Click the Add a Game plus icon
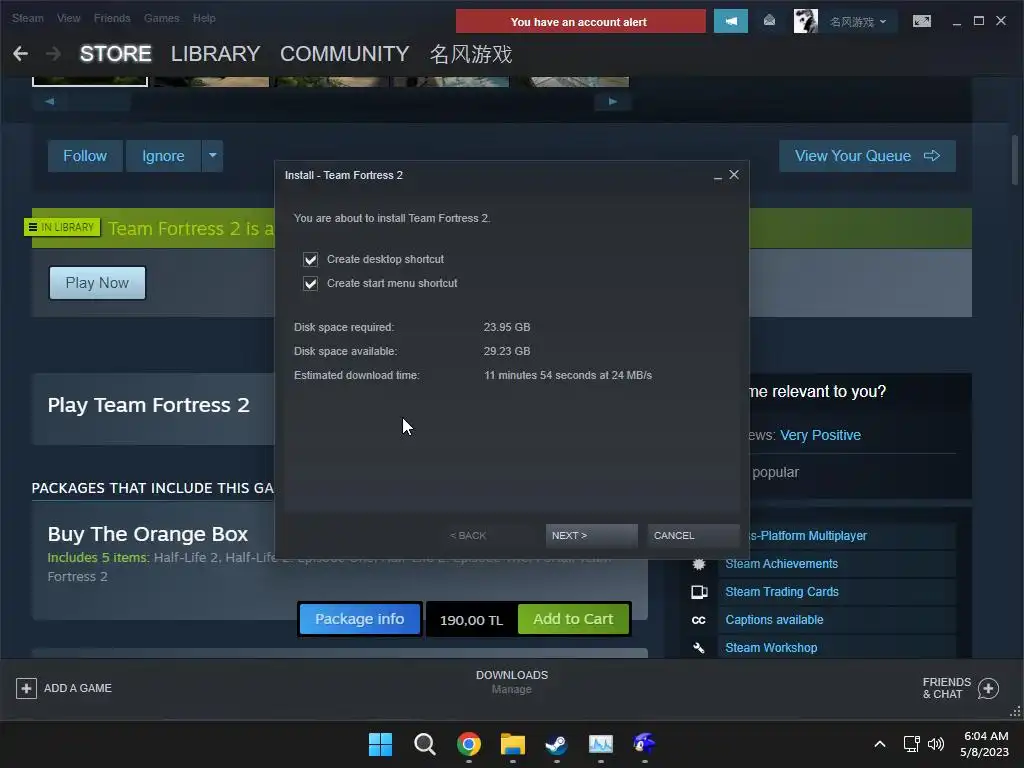The width and height of the screenshot is (1024, 768). [x=26, y=688]
